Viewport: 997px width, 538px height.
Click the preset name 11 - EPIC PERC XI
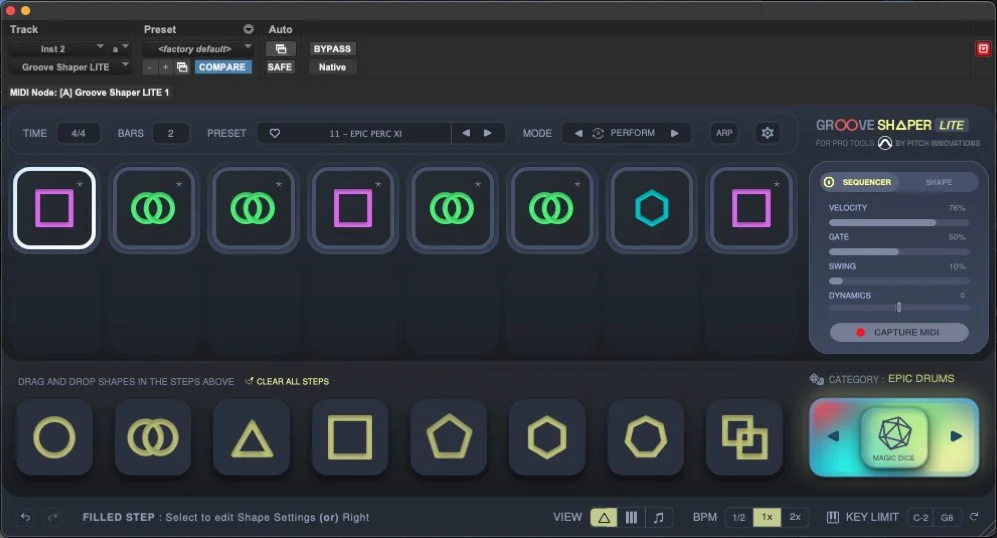(x=365, y=134)
